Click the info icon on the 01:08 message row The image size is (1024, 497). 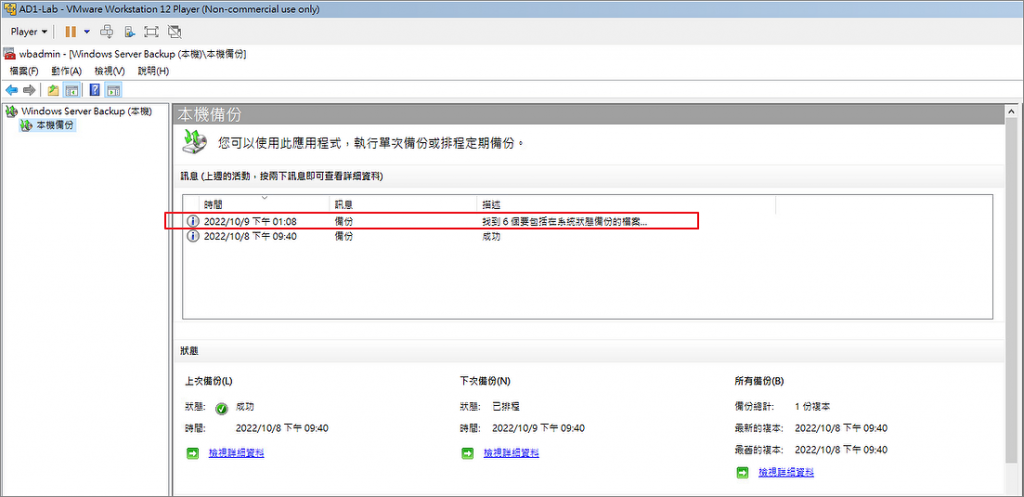[x=193, y=221]
